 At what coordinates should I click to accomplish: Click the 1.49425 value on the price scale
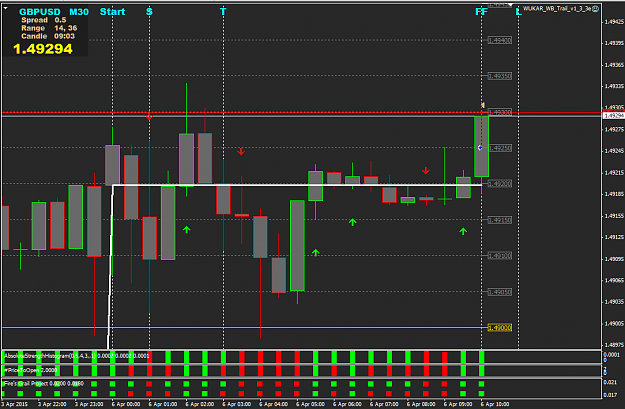[x=614, y=22]
